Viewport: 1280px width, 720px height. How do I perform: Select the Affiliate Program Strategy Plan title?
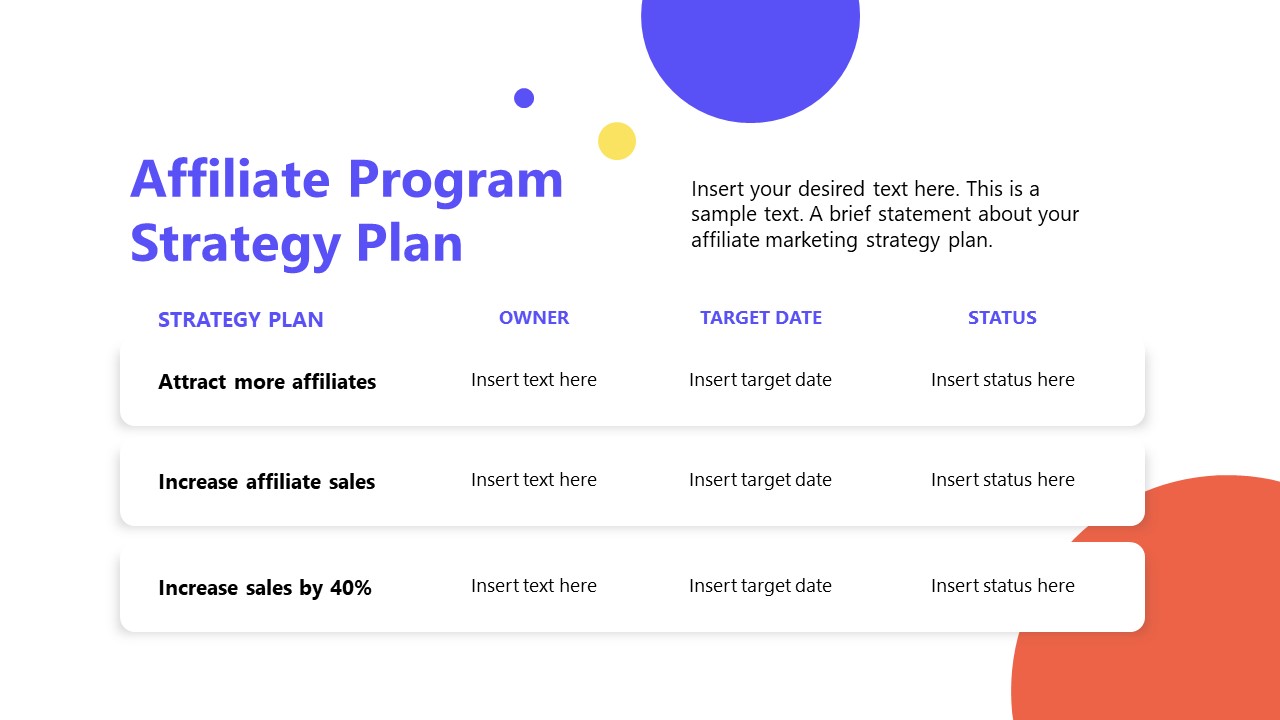347,211
